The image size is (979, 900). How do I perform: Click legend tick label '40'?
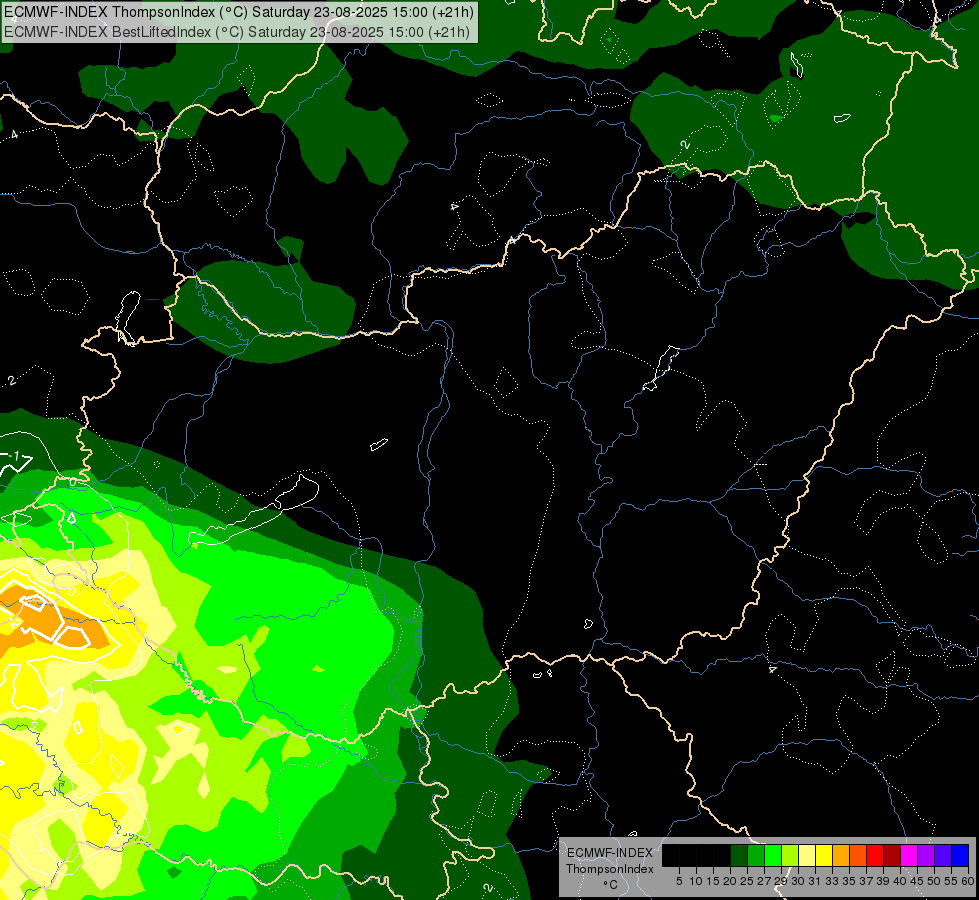tap(900, 881)
